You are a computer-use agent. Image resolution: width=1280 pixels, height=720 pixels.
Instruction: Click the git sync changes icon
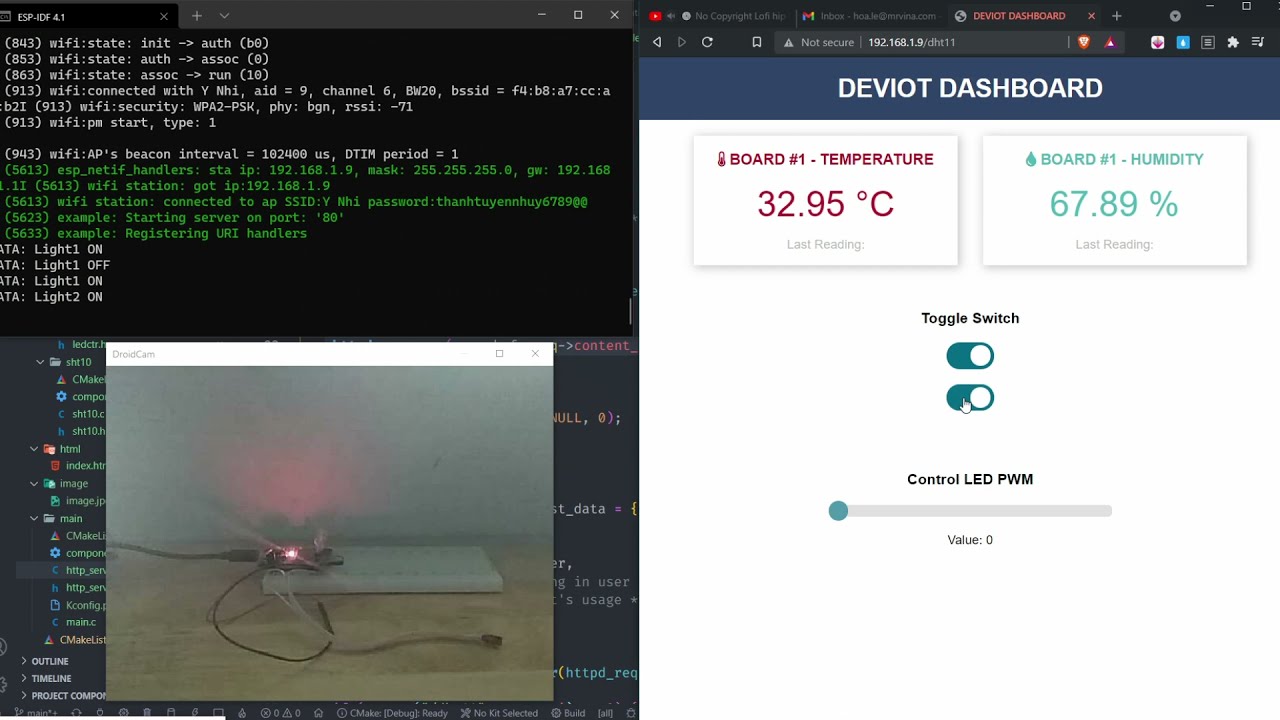coord(75,713)
